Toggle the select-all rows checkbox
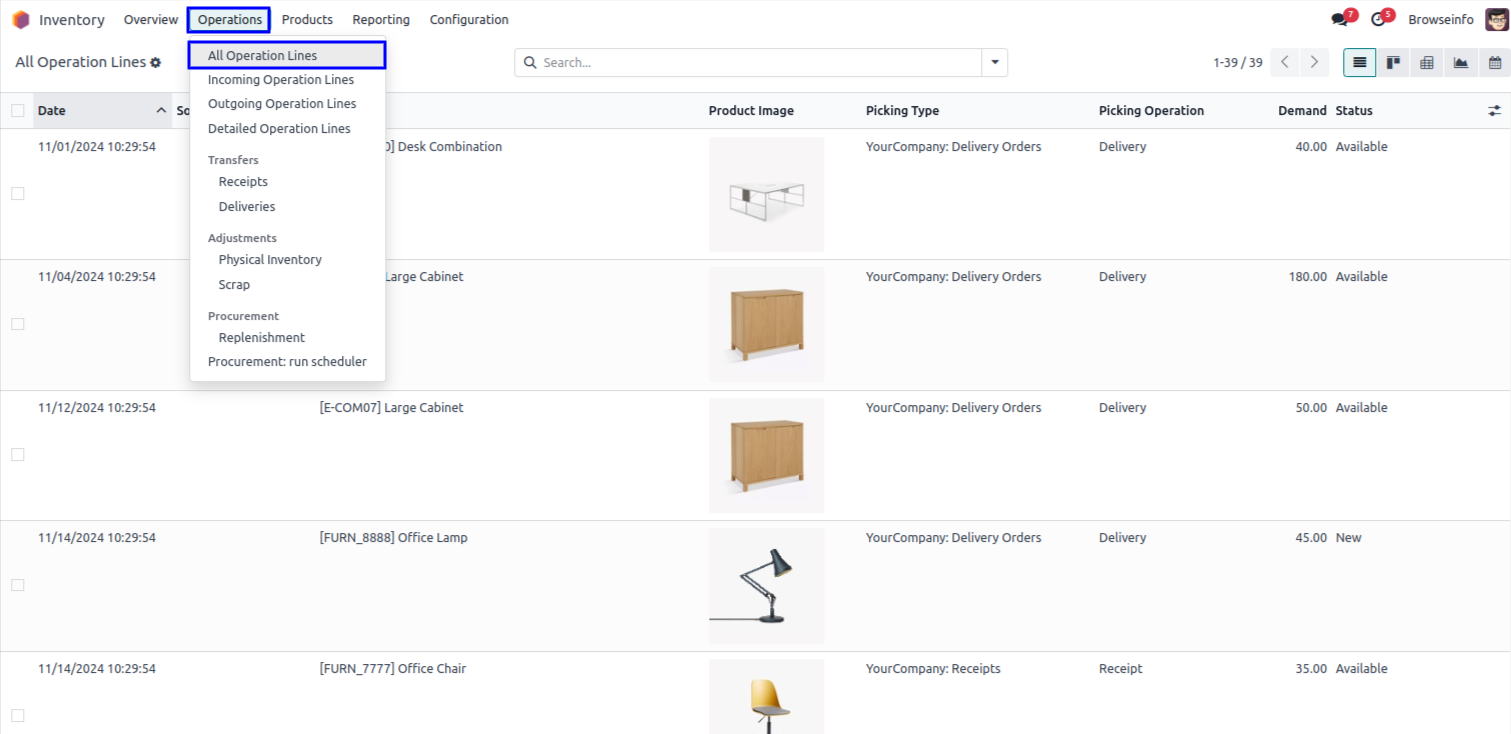1511x734 pixels. click(x=18, y=111)
